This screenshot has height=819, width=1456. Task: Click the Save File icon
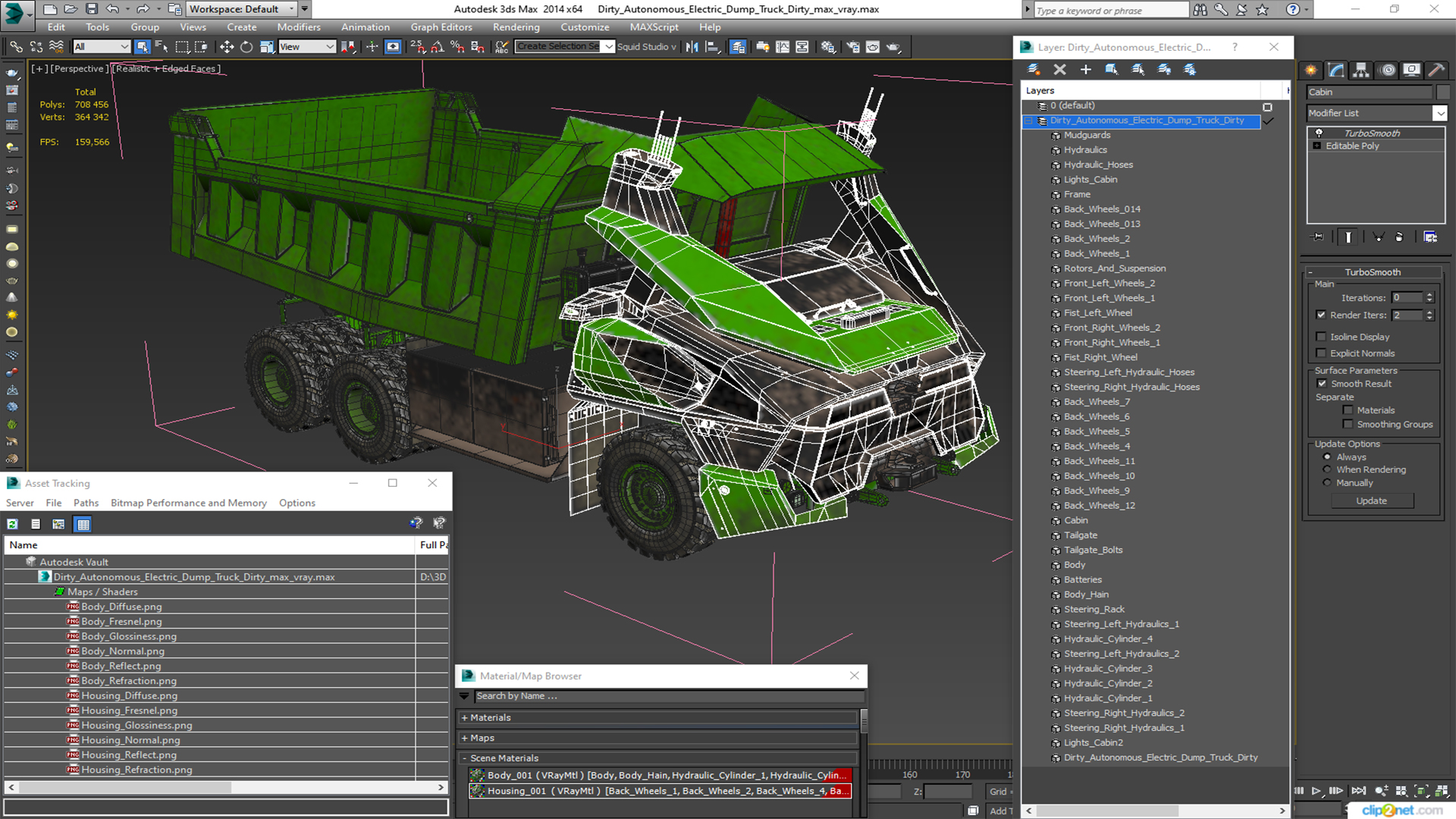pyautogui.click(x=92, y=9)
